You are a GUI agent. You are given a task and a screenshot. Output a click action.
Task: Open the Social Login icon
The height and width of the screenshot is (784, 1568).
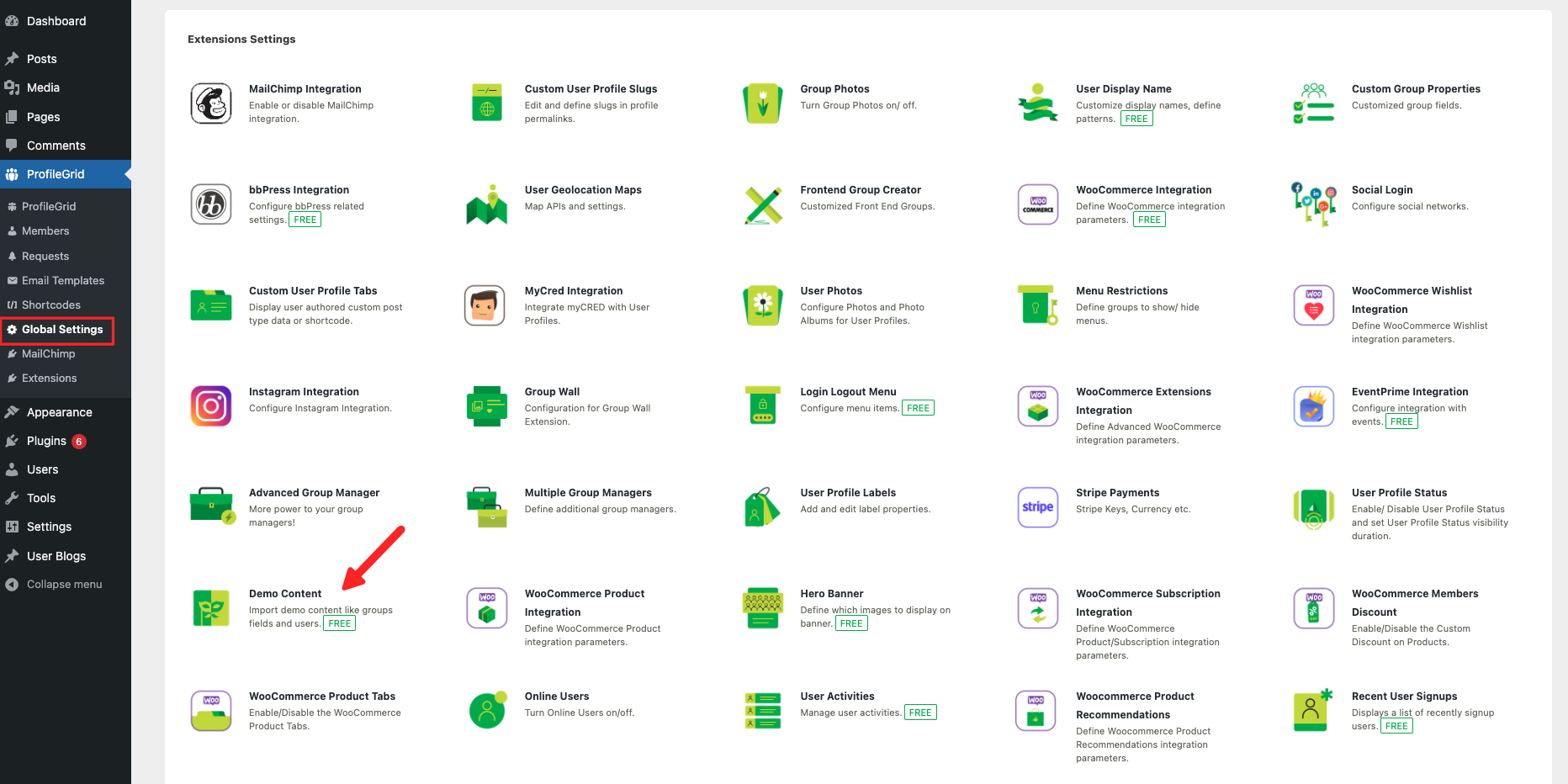[1313, 204]
